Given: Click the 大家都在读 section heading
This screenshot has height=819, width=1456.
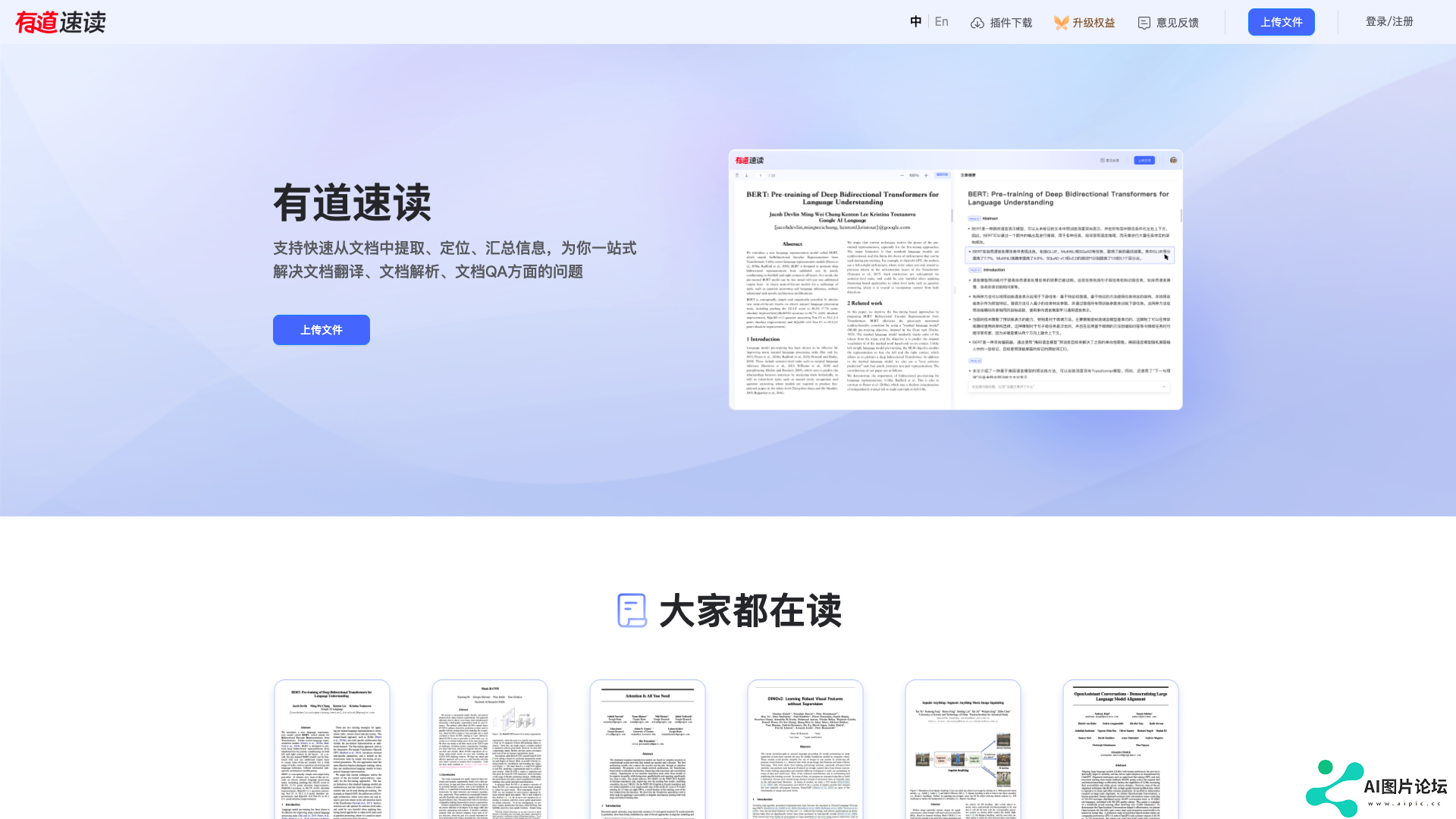Looking at the screenshot, I should click(751, 610).
